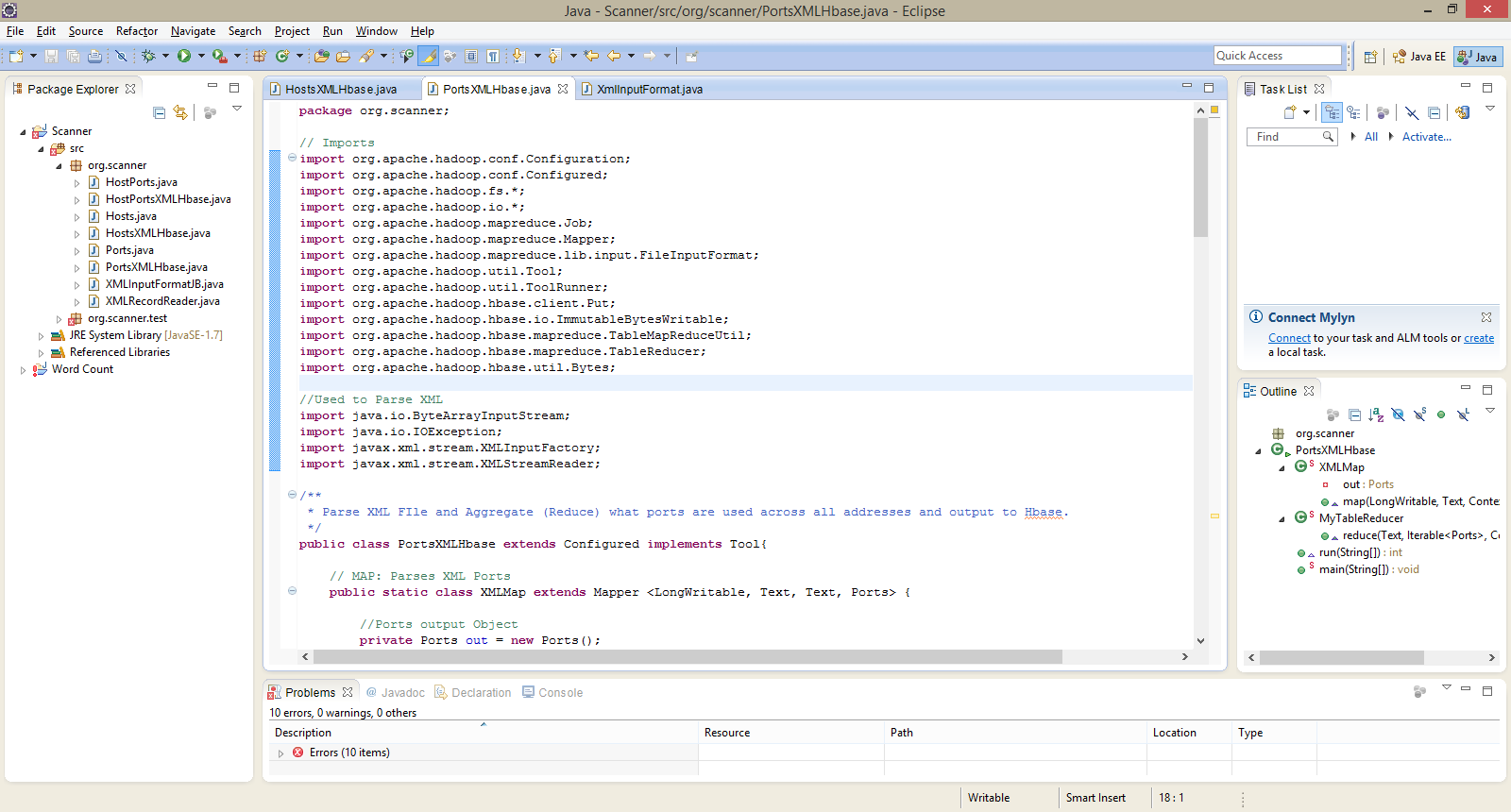The width and height of the screenshot is (1511, 812).
Task: Collapse All in Task List toolbar
Action: 1434,112
